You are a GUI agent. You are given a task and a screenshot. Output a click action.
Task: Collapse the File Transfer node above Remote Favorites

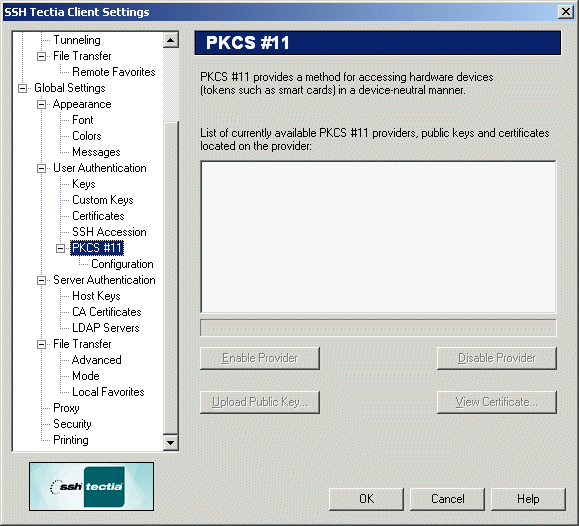pyautogui.click(x=41, y=57)
